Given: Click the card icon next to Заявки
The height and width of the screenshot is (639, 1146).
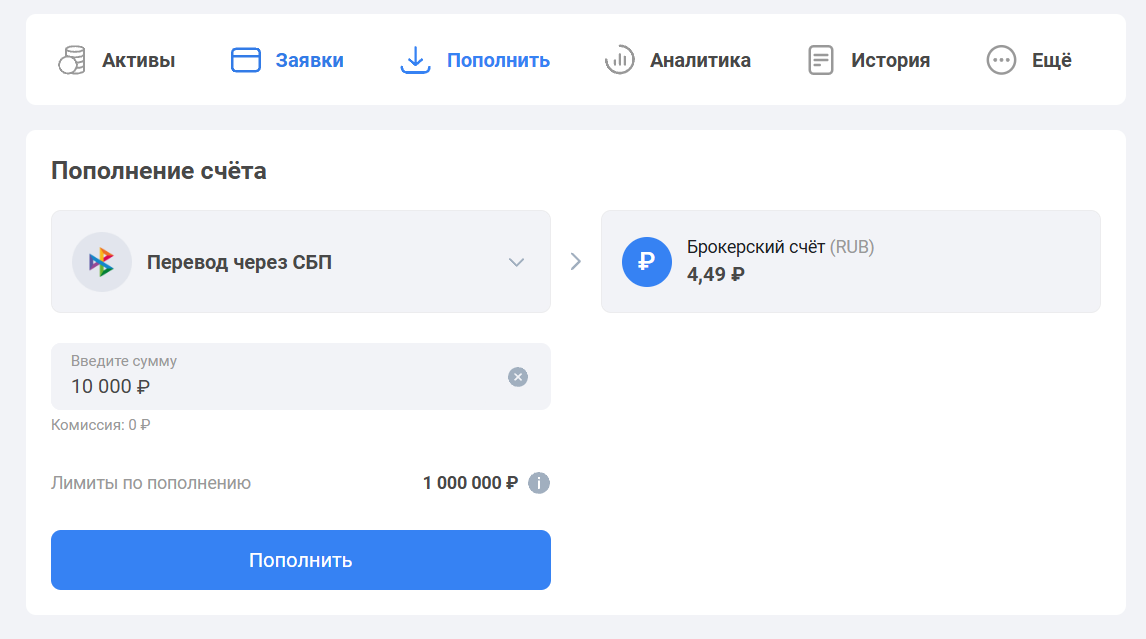Looking at the screenshot, I should click(x=246, y=60).
